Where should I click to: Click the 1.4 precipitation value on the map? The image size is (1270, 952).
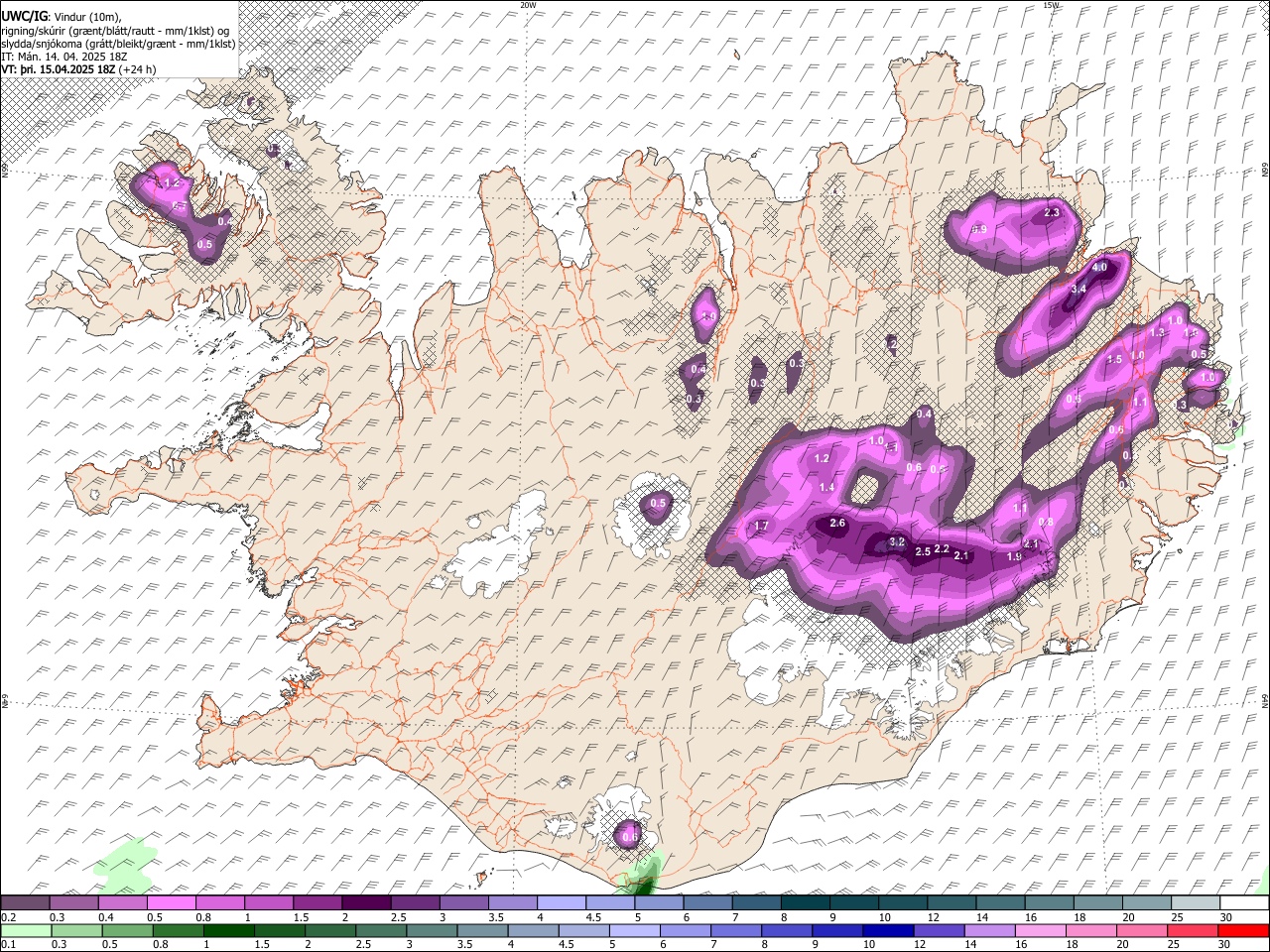pos(827,487)
